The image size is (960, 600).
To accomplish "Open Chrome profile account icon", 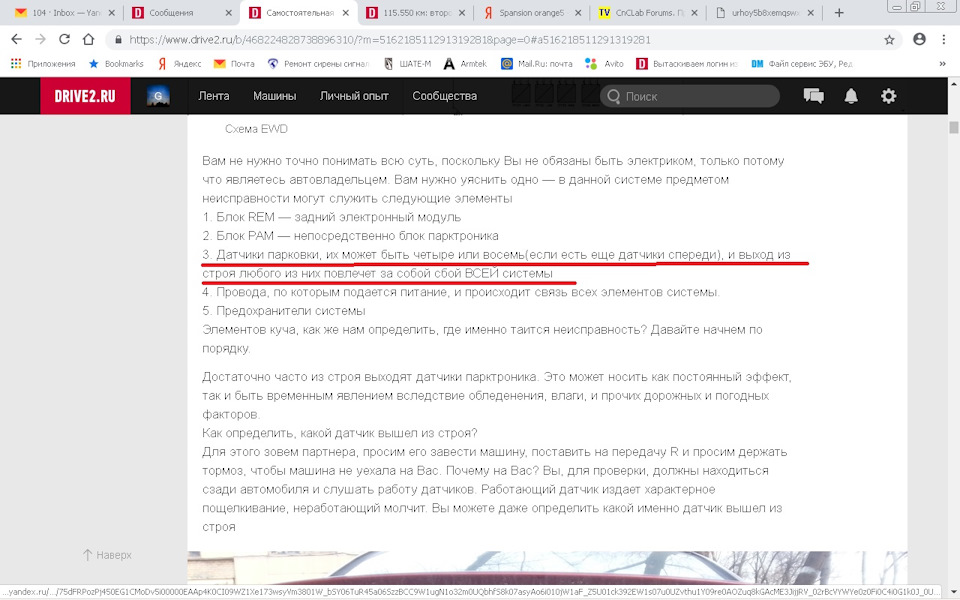I will (919, 40).
